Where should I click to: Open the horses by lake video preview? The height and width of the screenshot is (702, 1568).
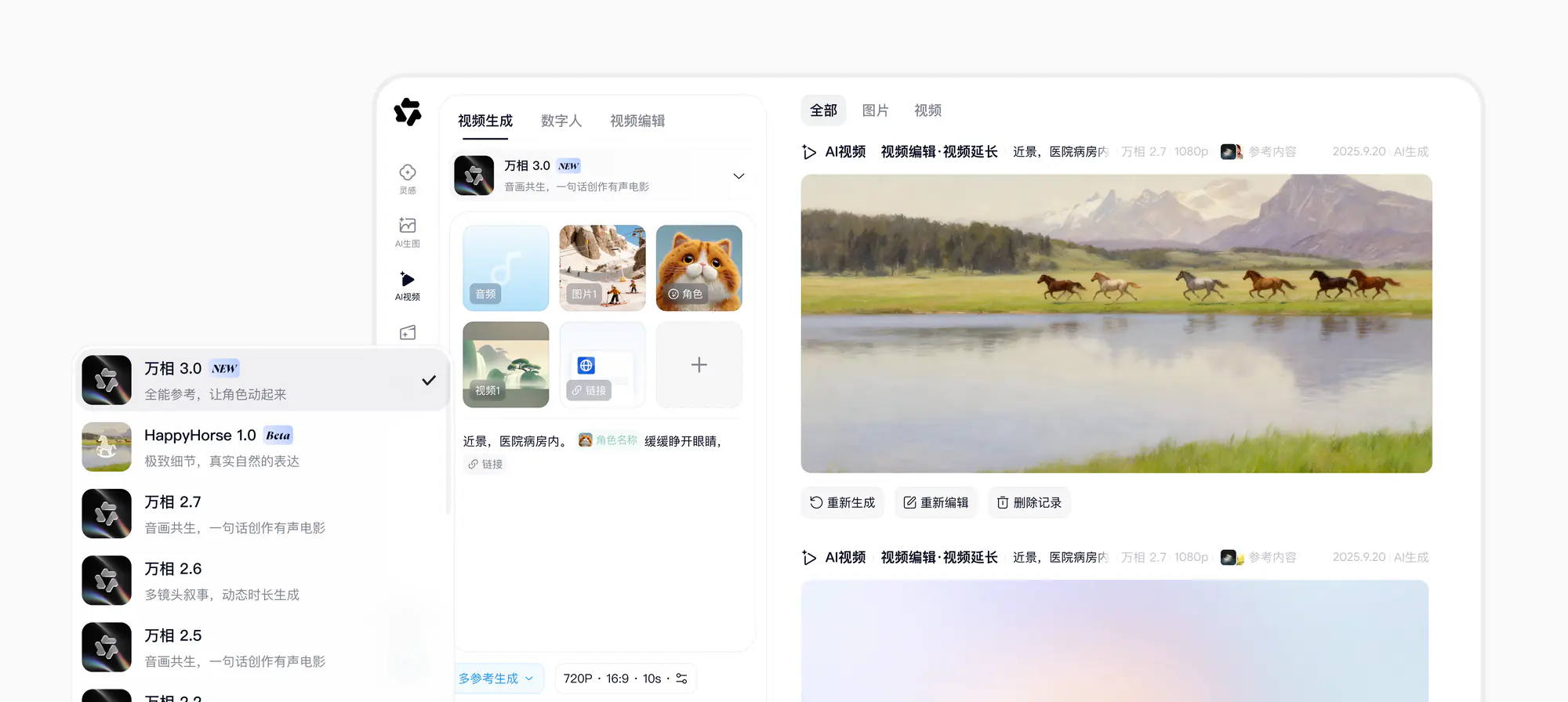pyautogui.click(x=1116, y=323)
